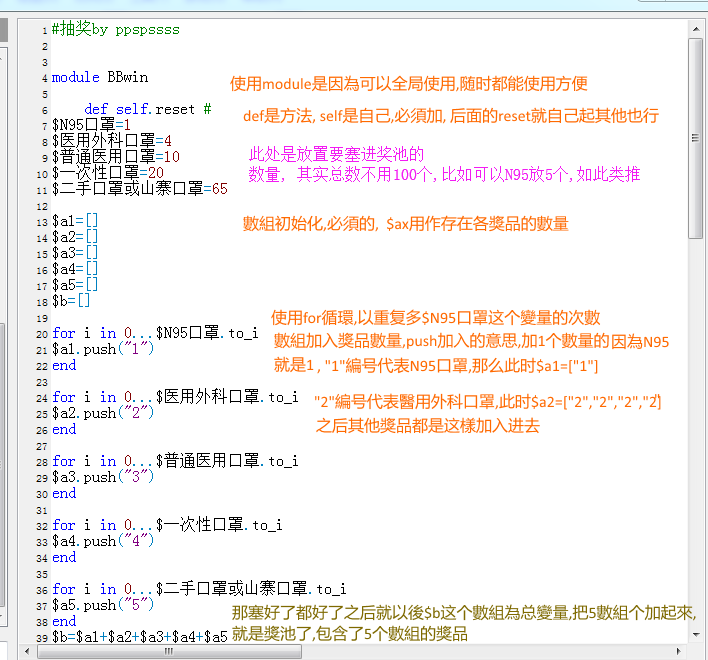Click 'def self.reset #' on line 6

coord(148,109)
